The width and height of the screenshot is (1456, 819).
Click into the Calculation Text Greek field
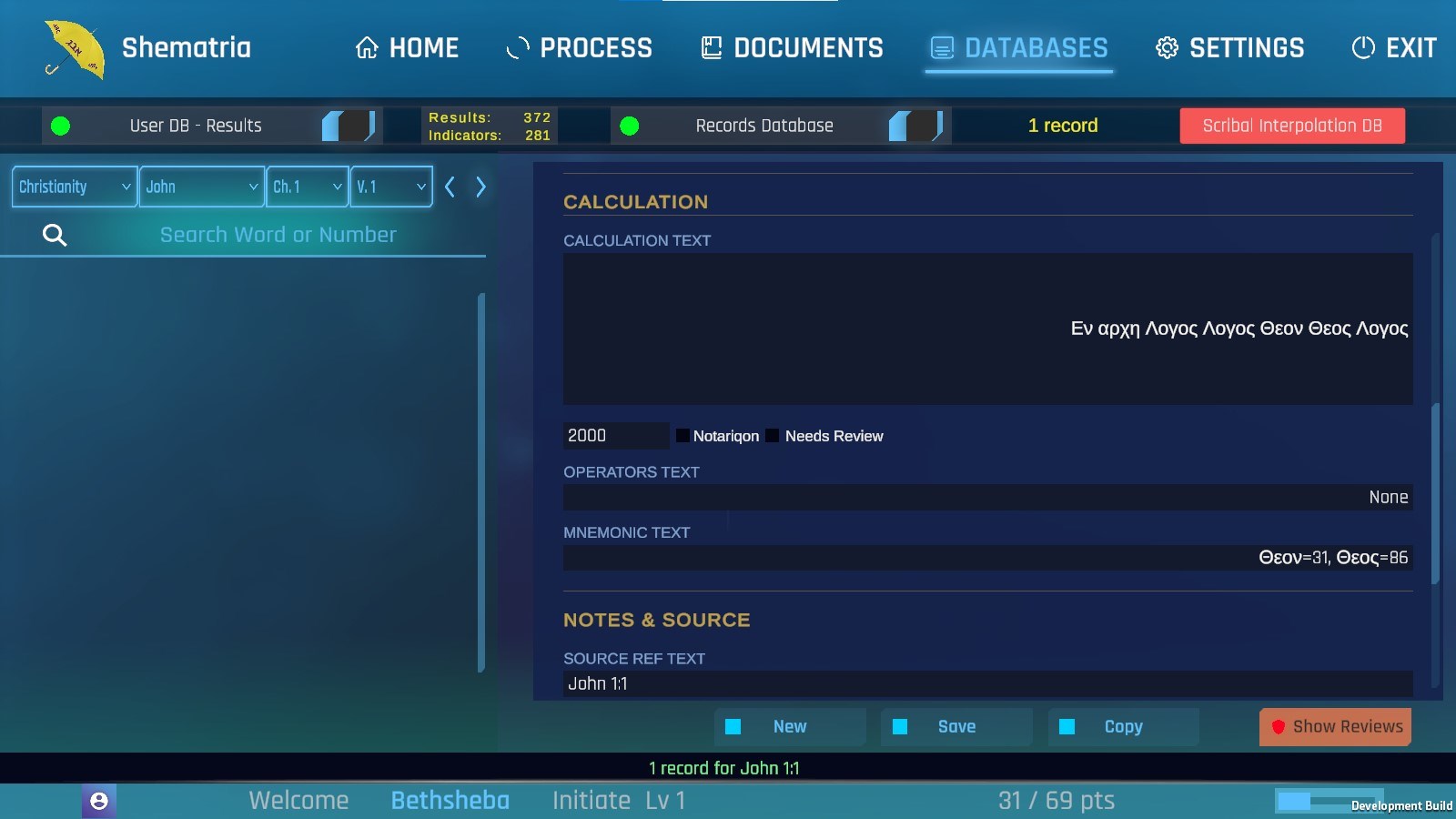click(x=988, y=329)
